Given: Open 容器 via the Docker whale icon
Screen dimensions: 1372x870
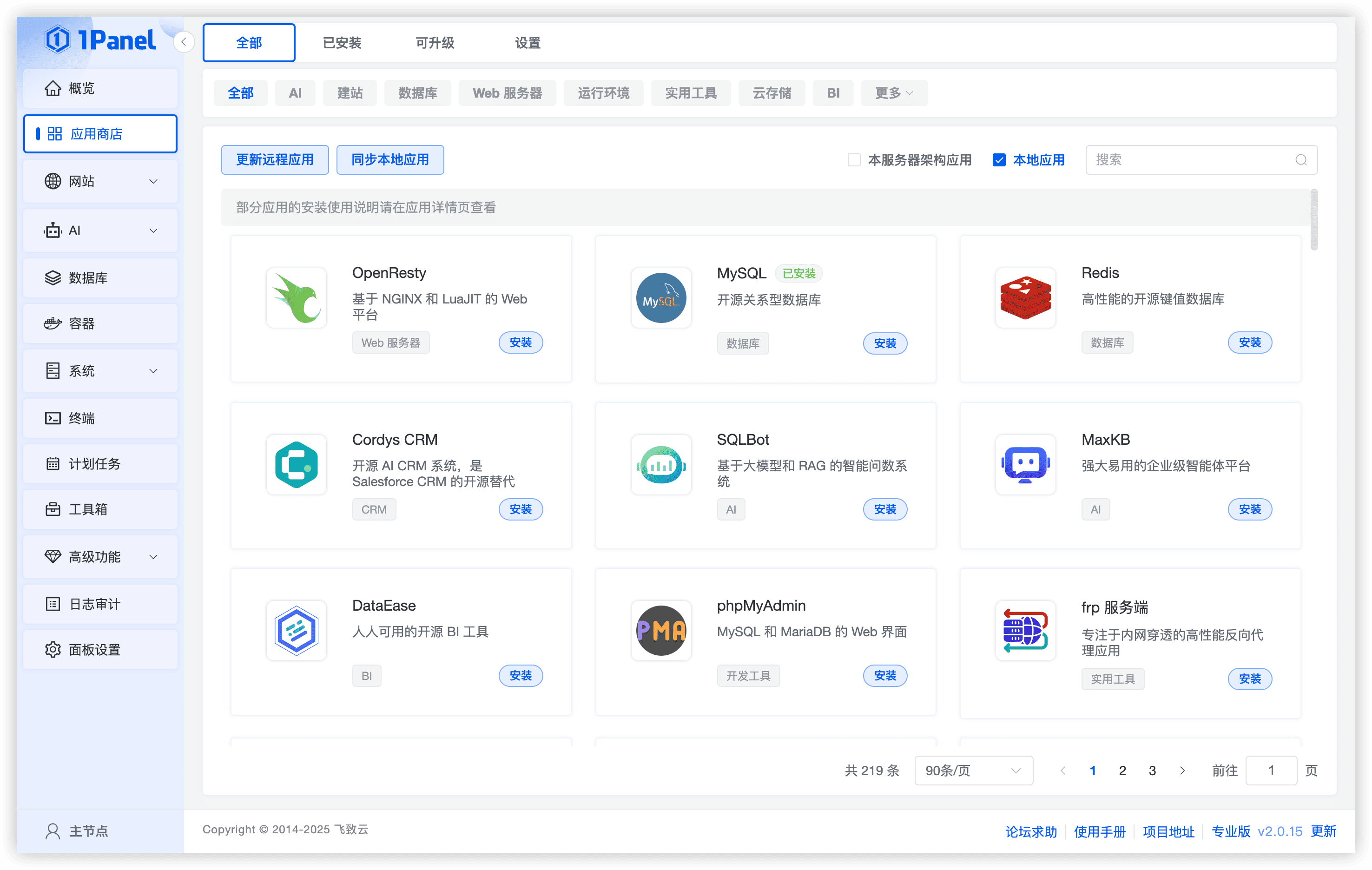Looking at the screenshot, I should tap(53, 323).
